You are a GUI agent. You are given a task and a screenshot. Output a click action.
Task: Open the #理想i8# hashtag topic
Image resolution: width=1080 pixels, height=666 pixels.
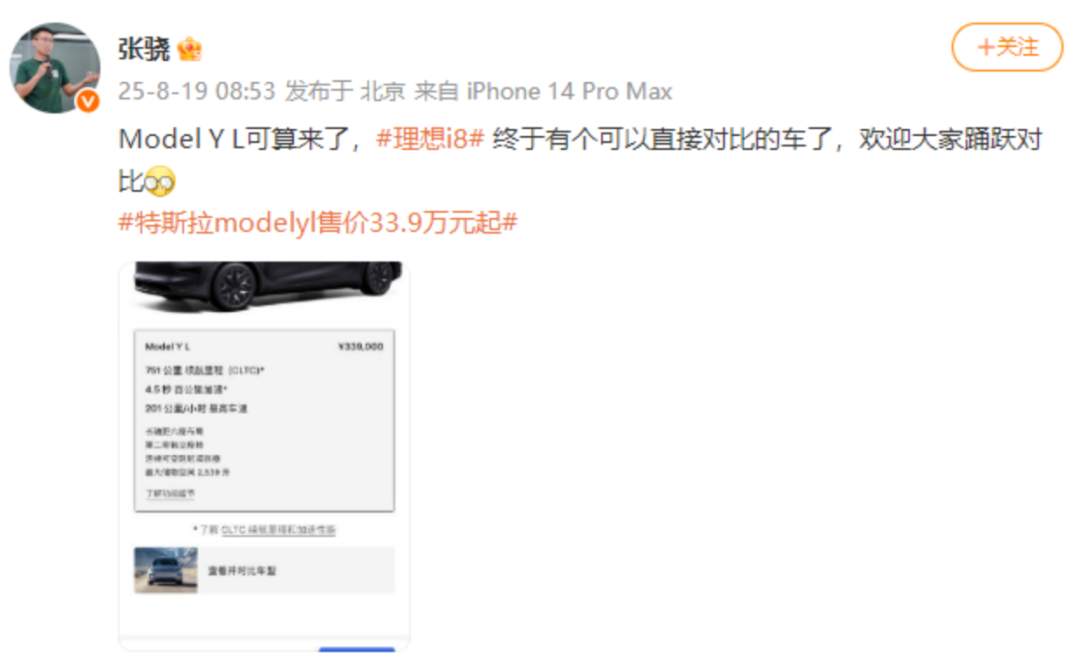[430, 139]
